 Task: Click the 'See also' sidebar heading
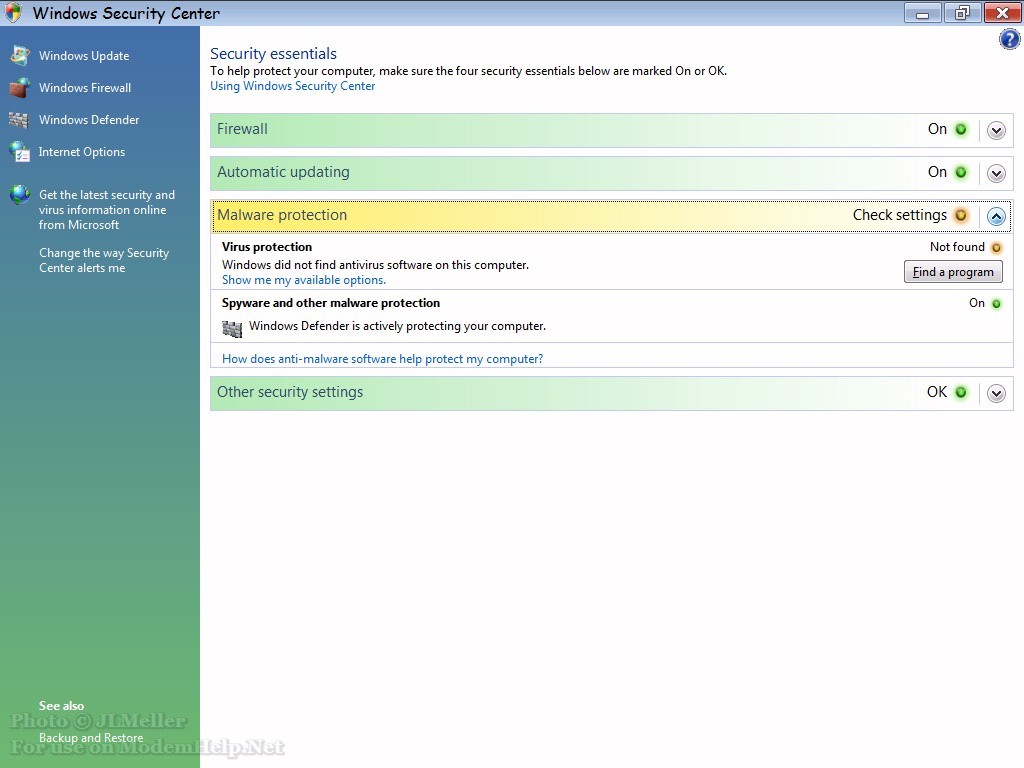pyautogui.click(x=61, y=705)
